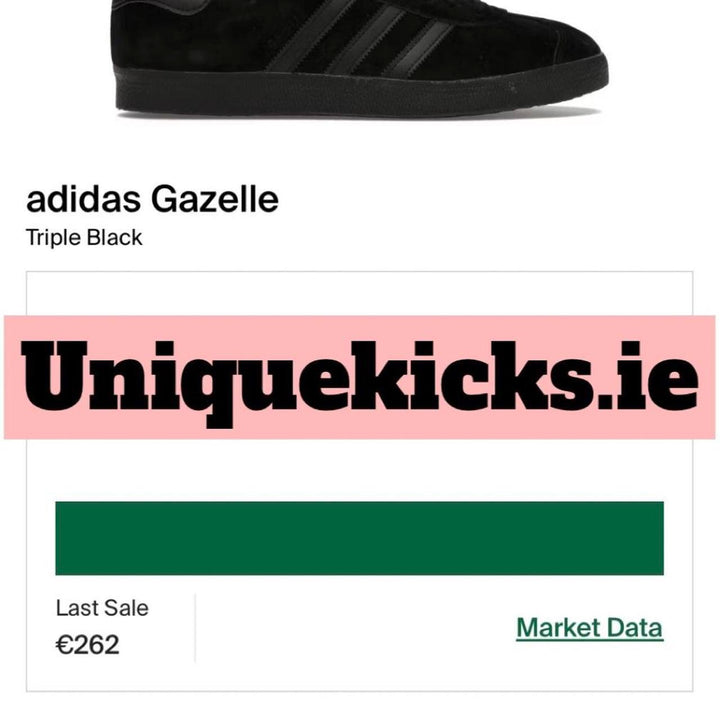Tap the vertical divider beside Last Sale
Viewport: 720px width, 720px height.
pyautogui.click(x=195, y=628)
